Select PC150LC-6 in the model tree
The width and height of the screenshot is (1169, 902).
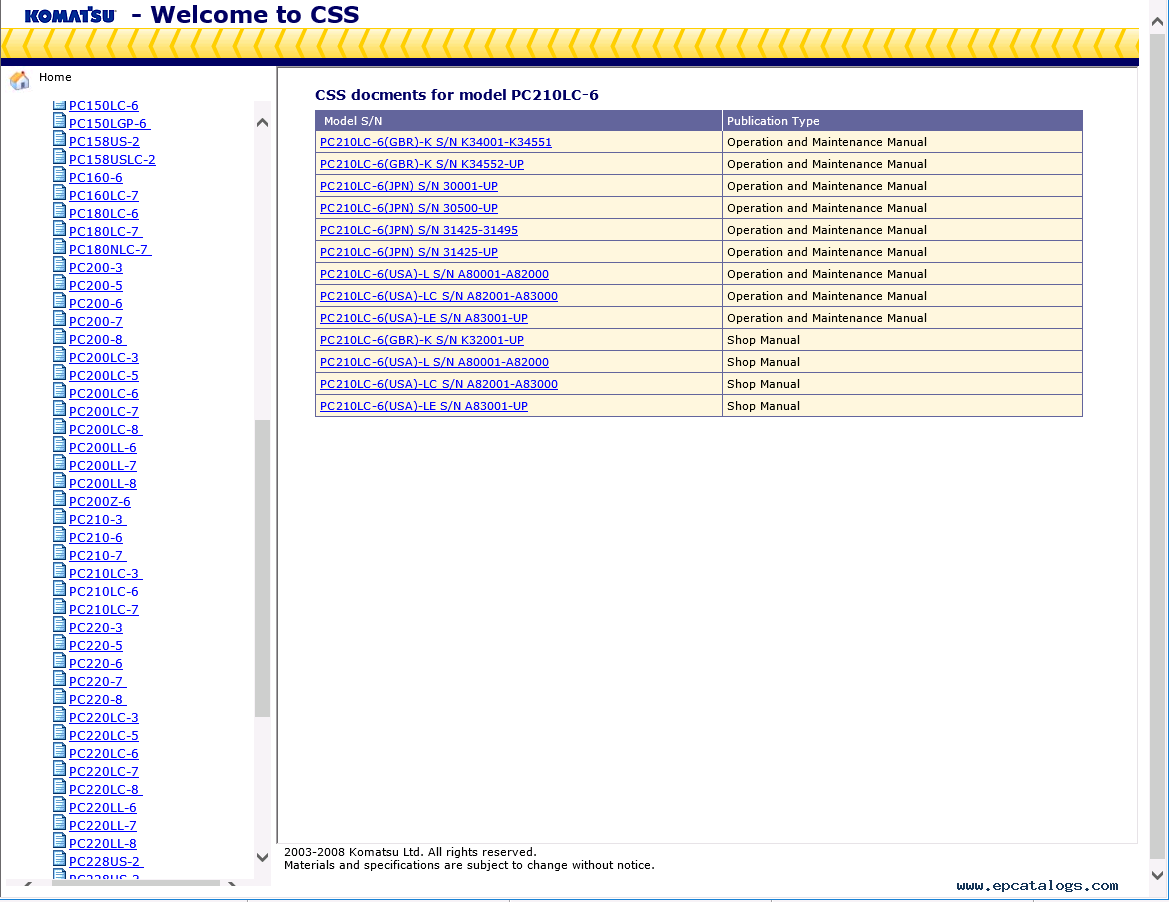click(x=104, y=106)
